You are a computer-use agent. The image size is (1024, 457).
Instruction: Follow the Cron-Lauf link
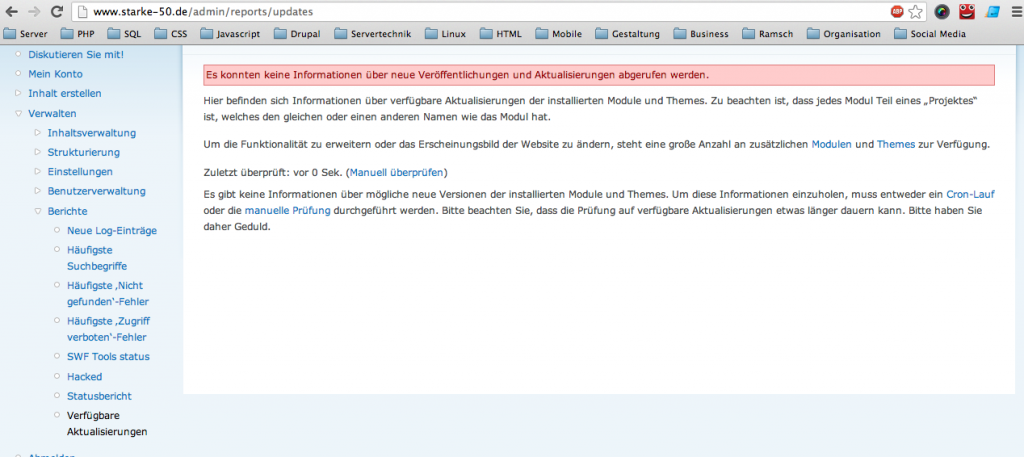969,193
